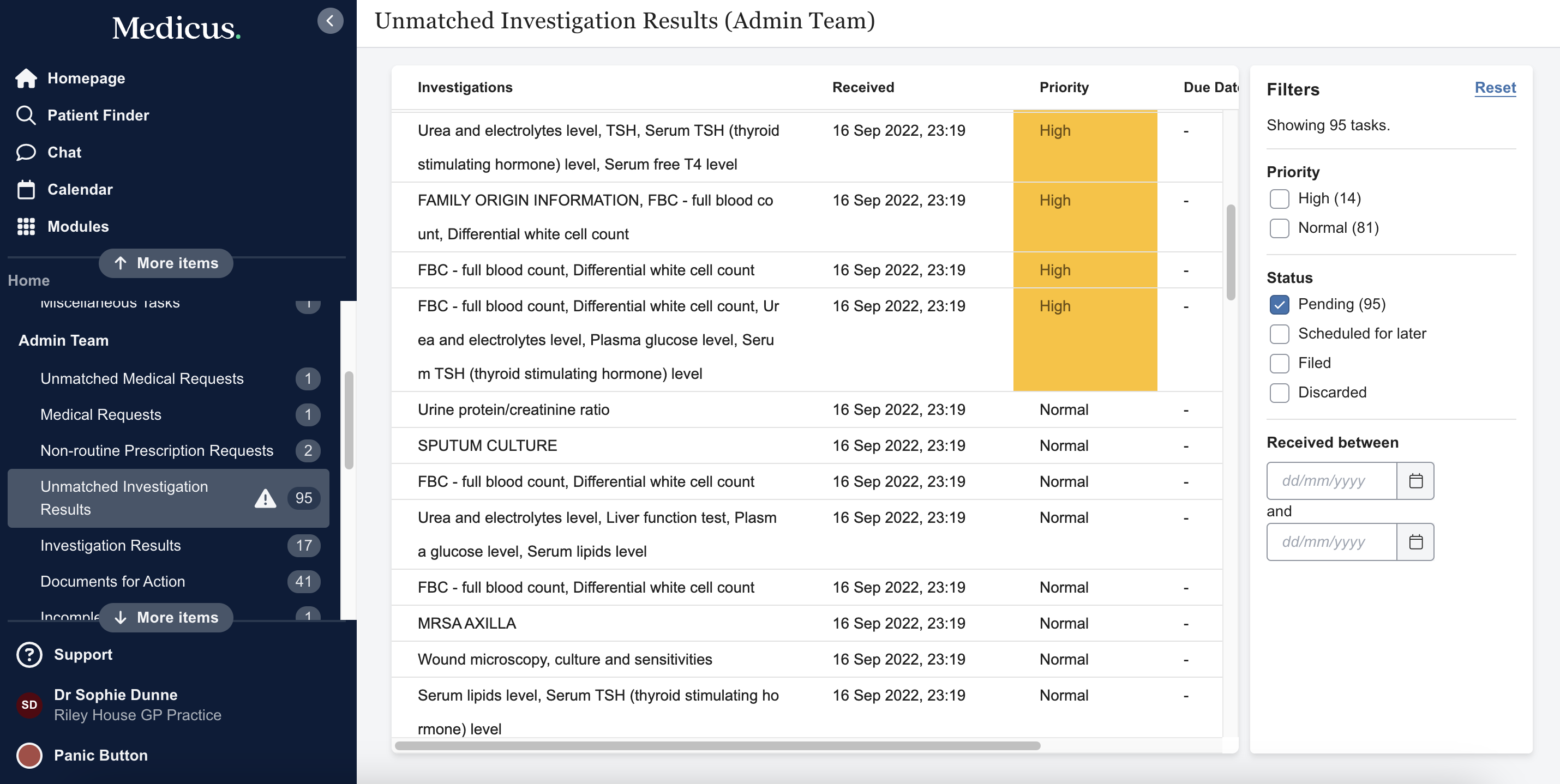
Task: Check the Filed status filter
Action: [x=1280, y=363]
